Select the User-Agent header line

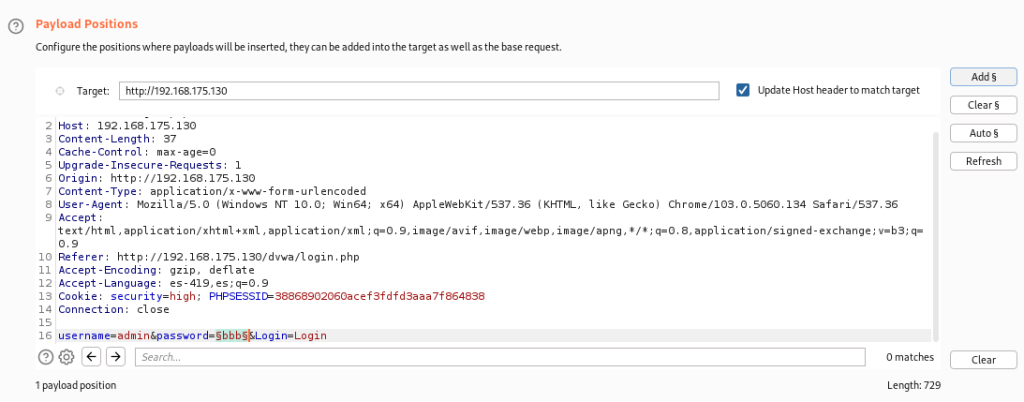coord(400,203)
